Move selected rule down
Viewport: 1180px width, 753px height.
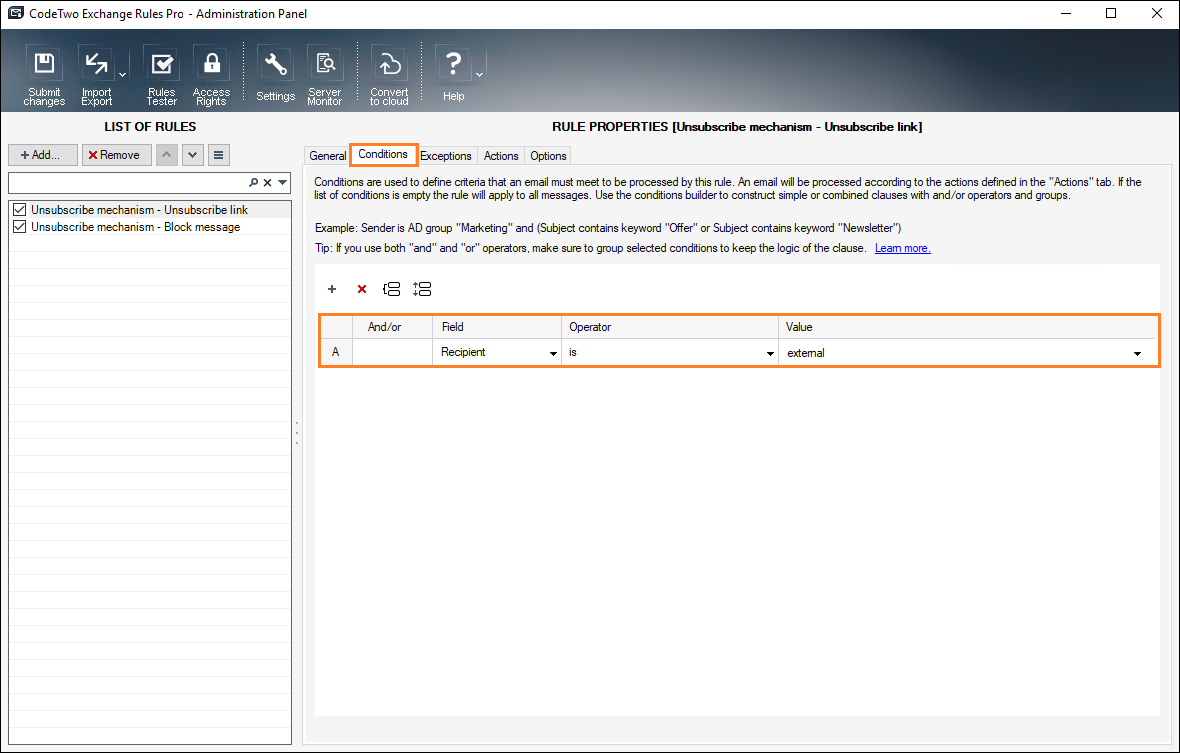coord(193,155)
